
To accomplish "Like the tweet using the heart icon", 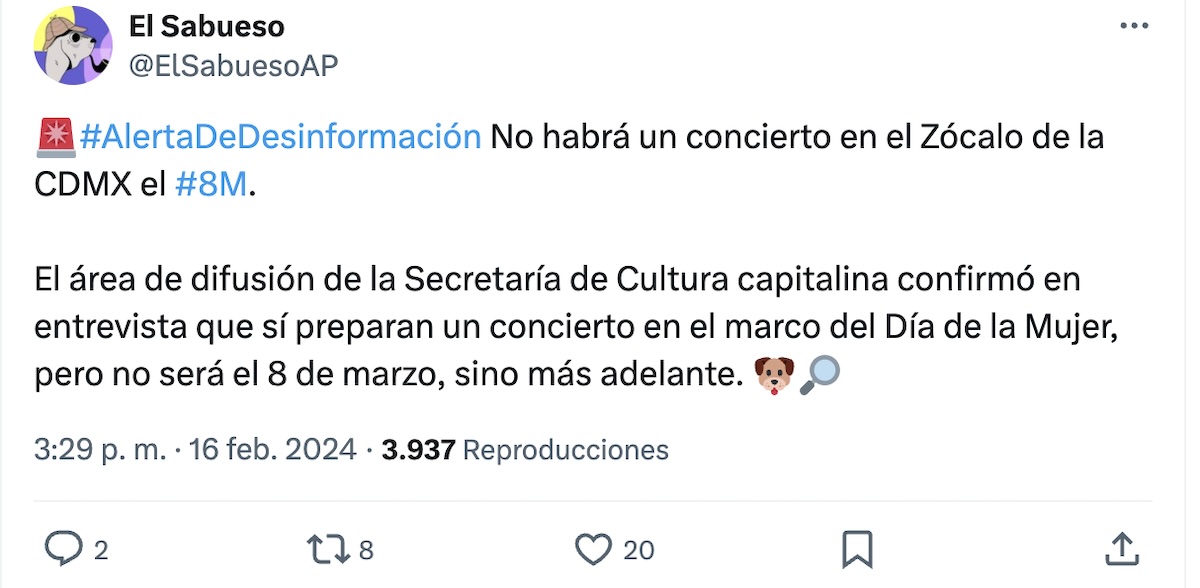I will tap(594, 549).
